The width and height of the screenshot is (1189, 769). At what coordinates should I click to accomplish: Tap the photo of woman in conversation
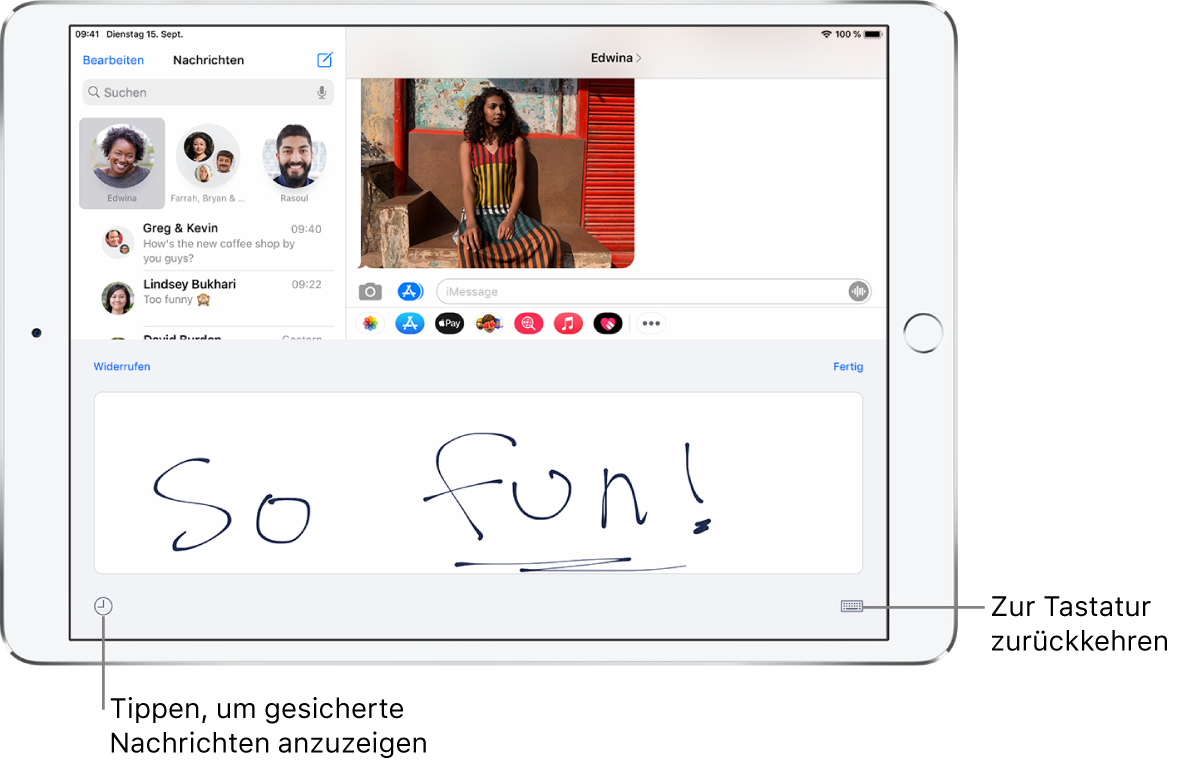coord(497,173)
